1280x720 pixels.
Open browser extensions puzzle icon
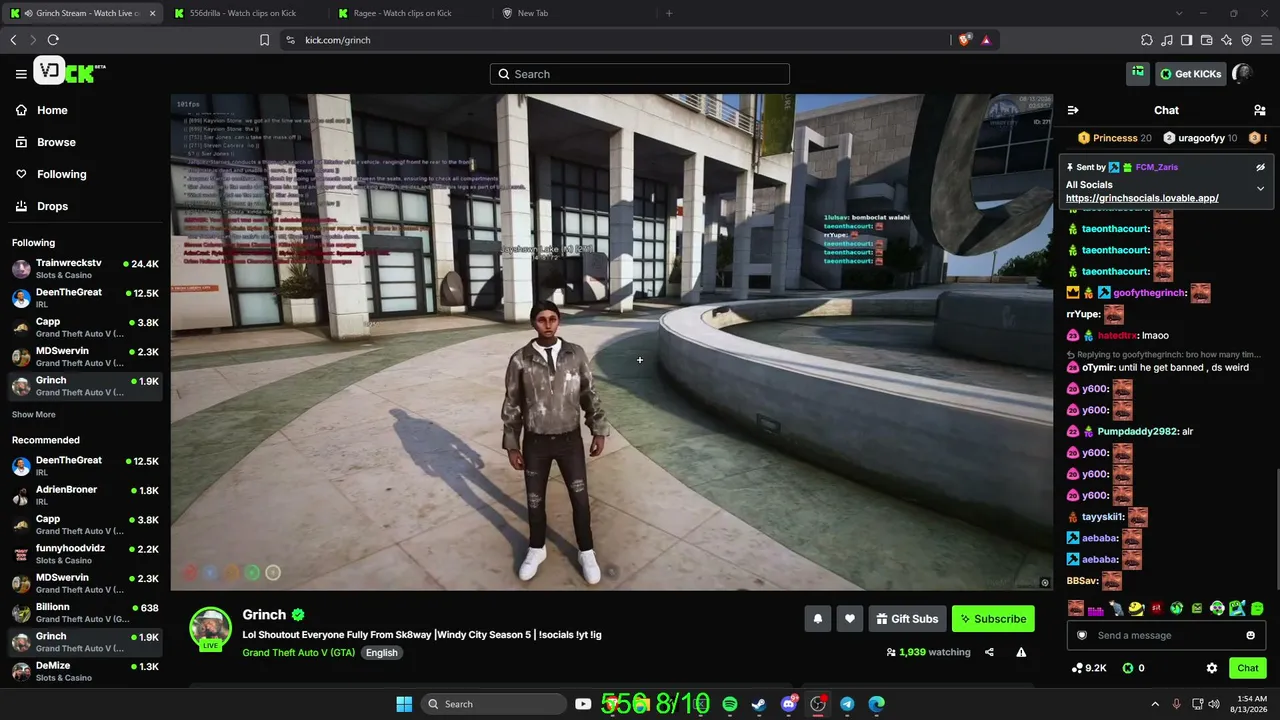[x=1147, y=40]
